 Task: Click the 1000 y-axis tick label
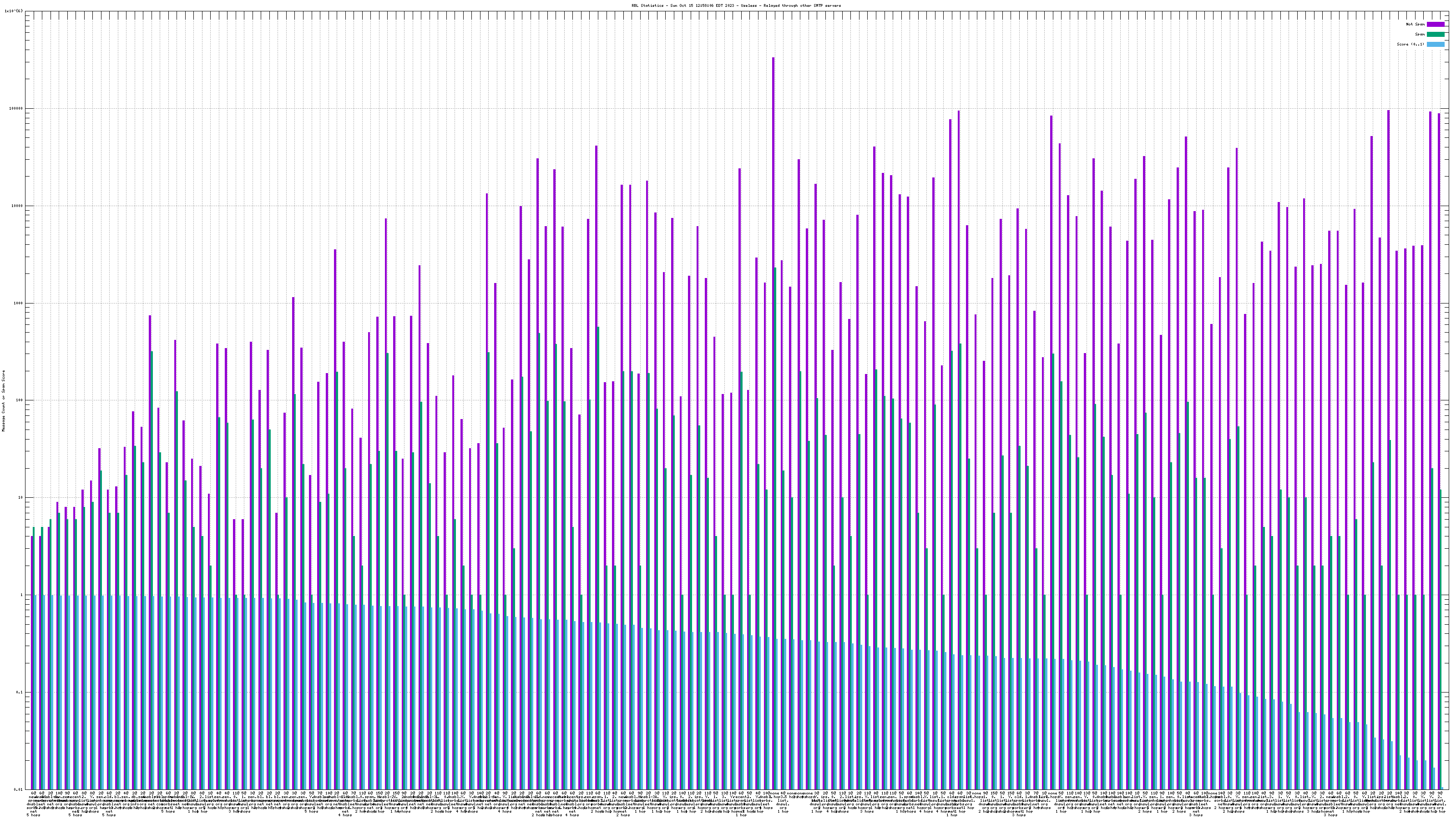[x=19, y=303]
